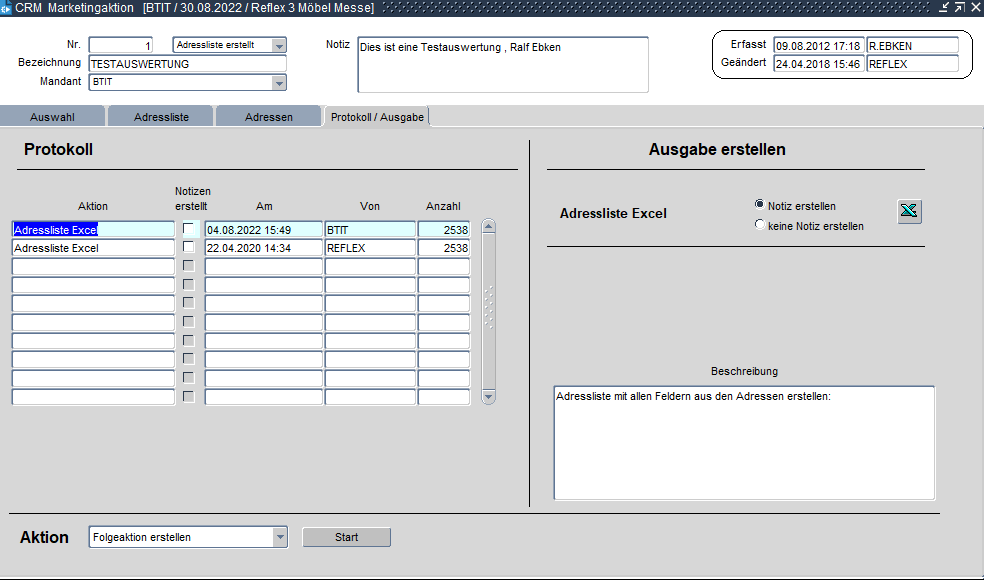
Task: Toggle Notizen erstellt checkbox in first row
Action: tap(188, 229)
